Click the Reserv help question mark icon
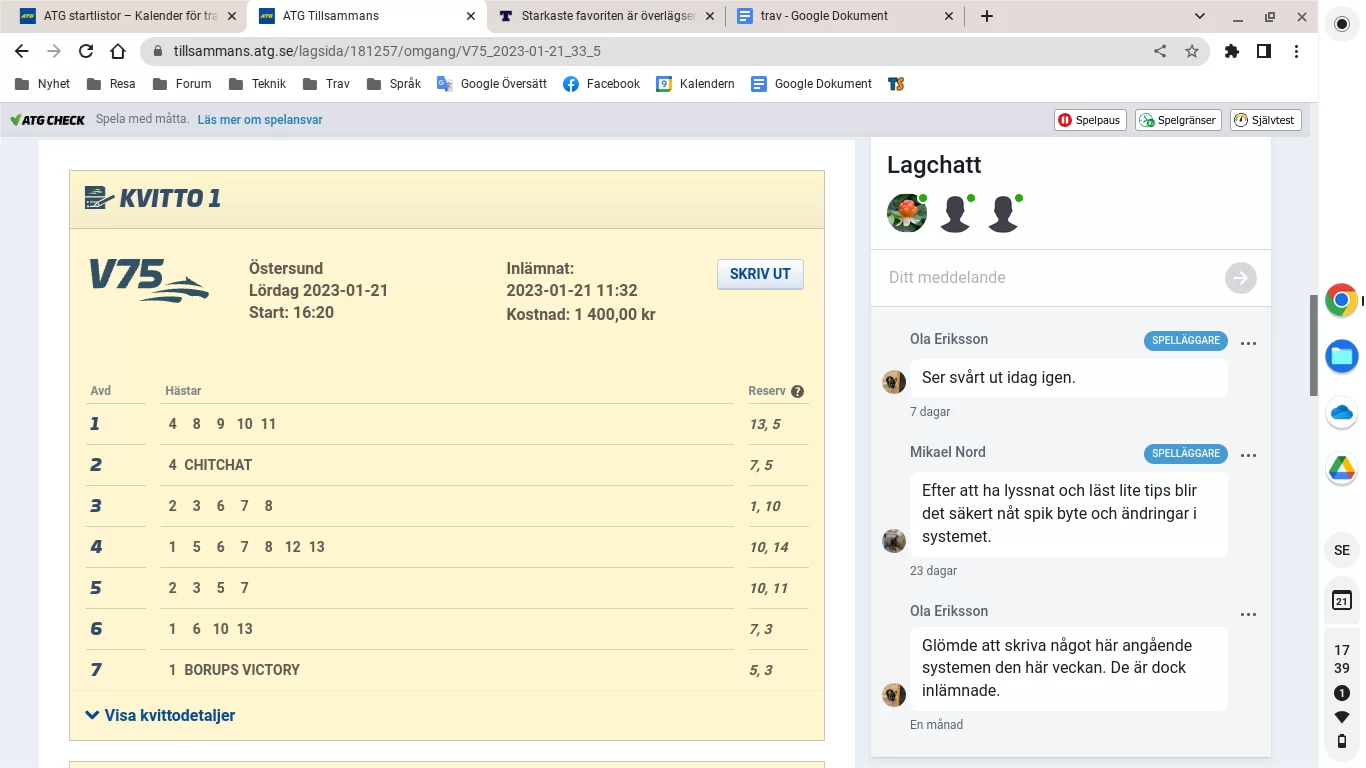Viewport: 1366px width, 768px height. (x=797, y=391)
